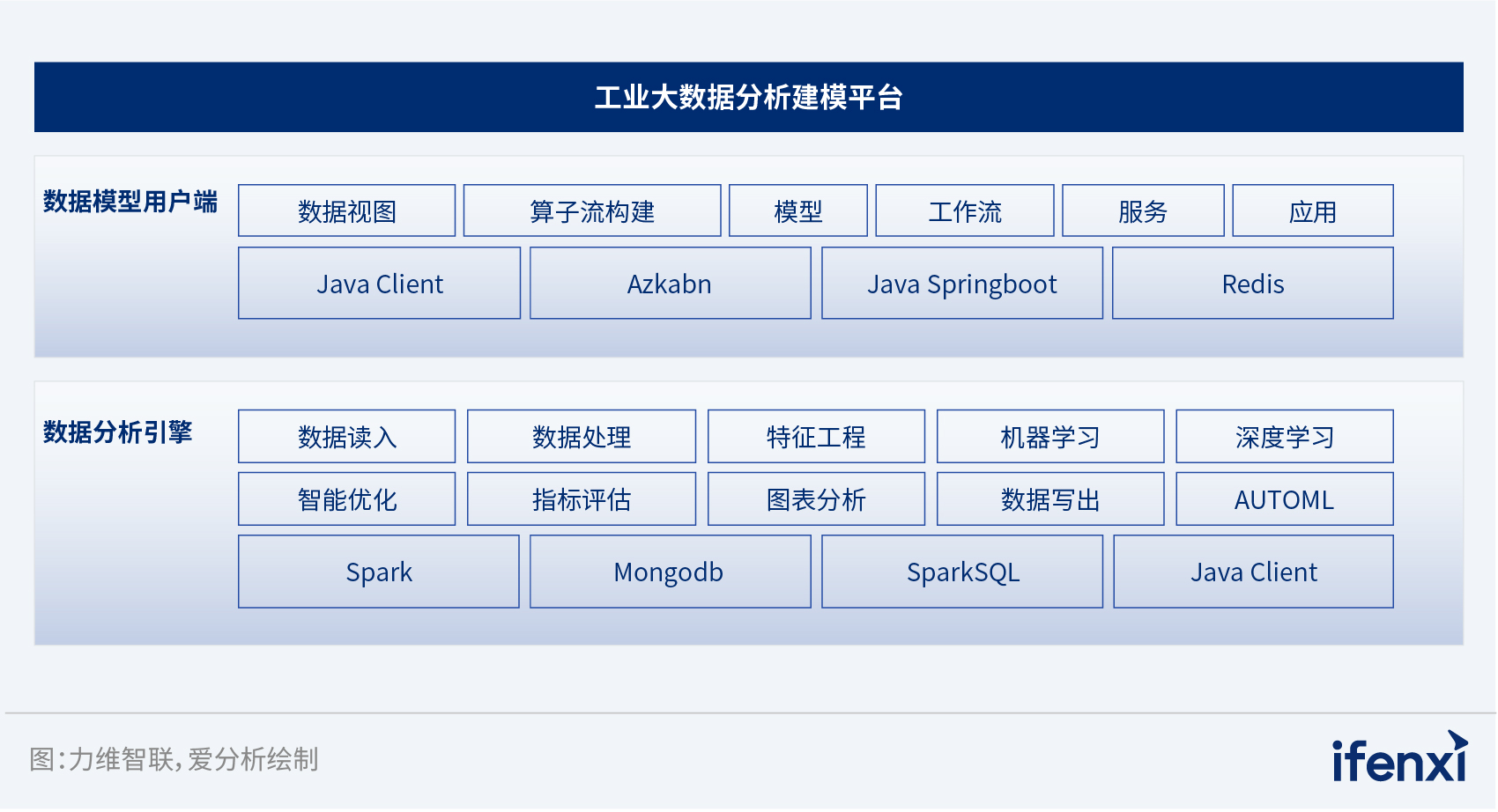Select the Mongodb box

click(670, 572)
